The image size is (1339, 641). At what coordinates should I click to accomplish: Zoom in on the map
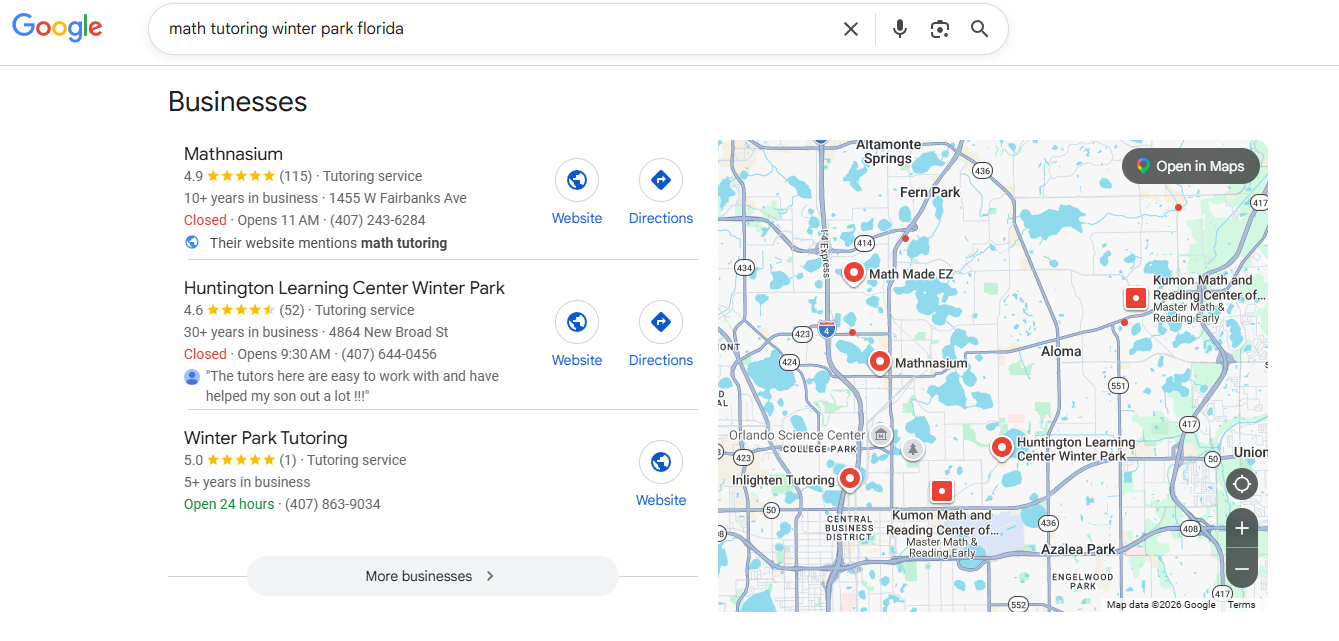tap(1241, 528)
